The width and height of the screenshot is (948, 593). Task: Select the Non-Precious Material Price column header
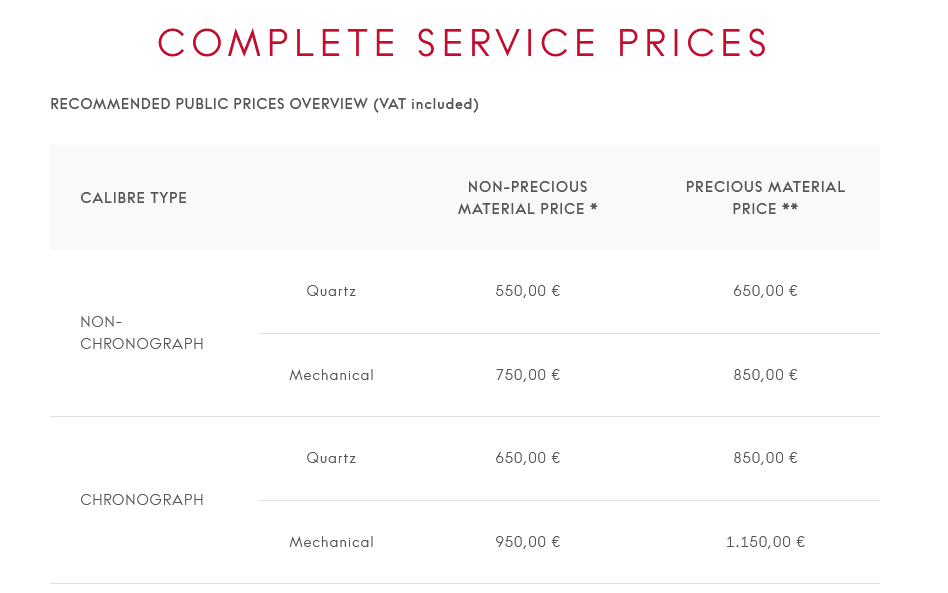click(527, 198)
